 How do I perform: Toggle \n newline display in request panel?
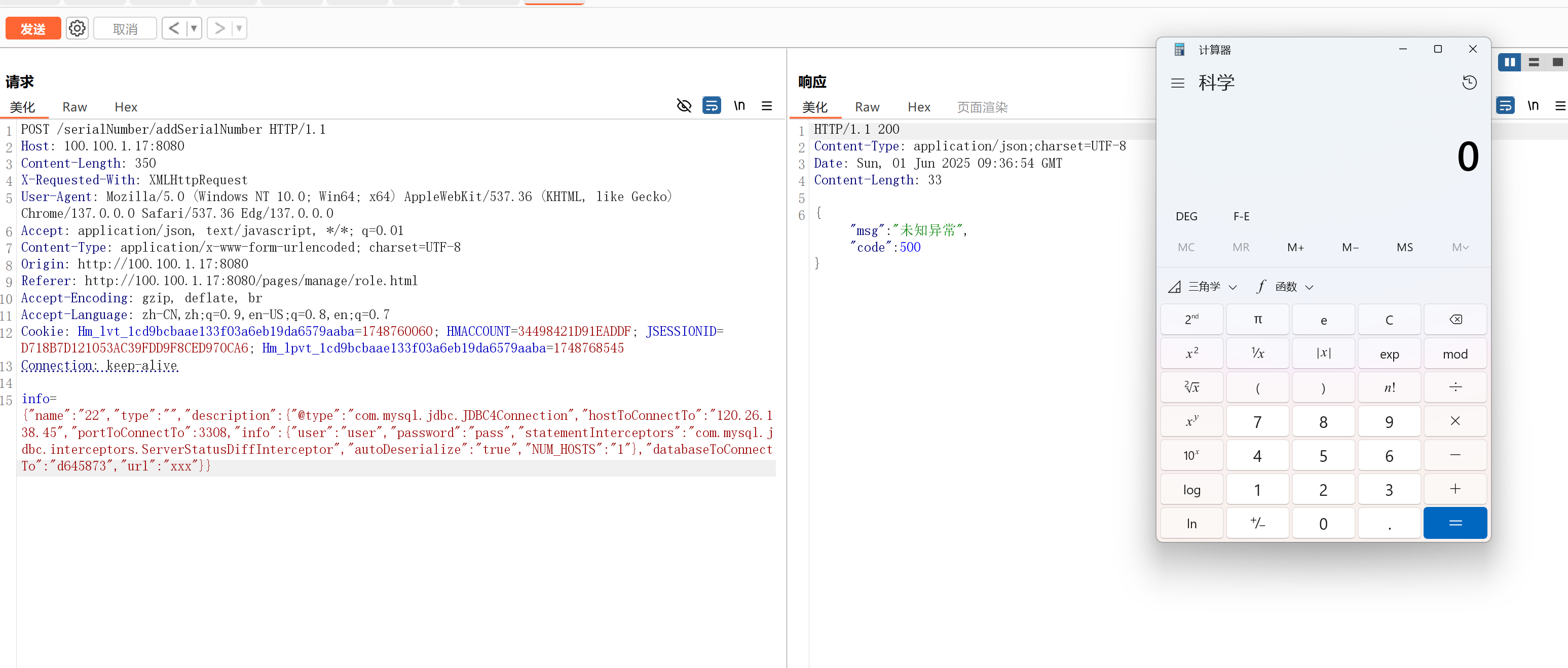739,106
